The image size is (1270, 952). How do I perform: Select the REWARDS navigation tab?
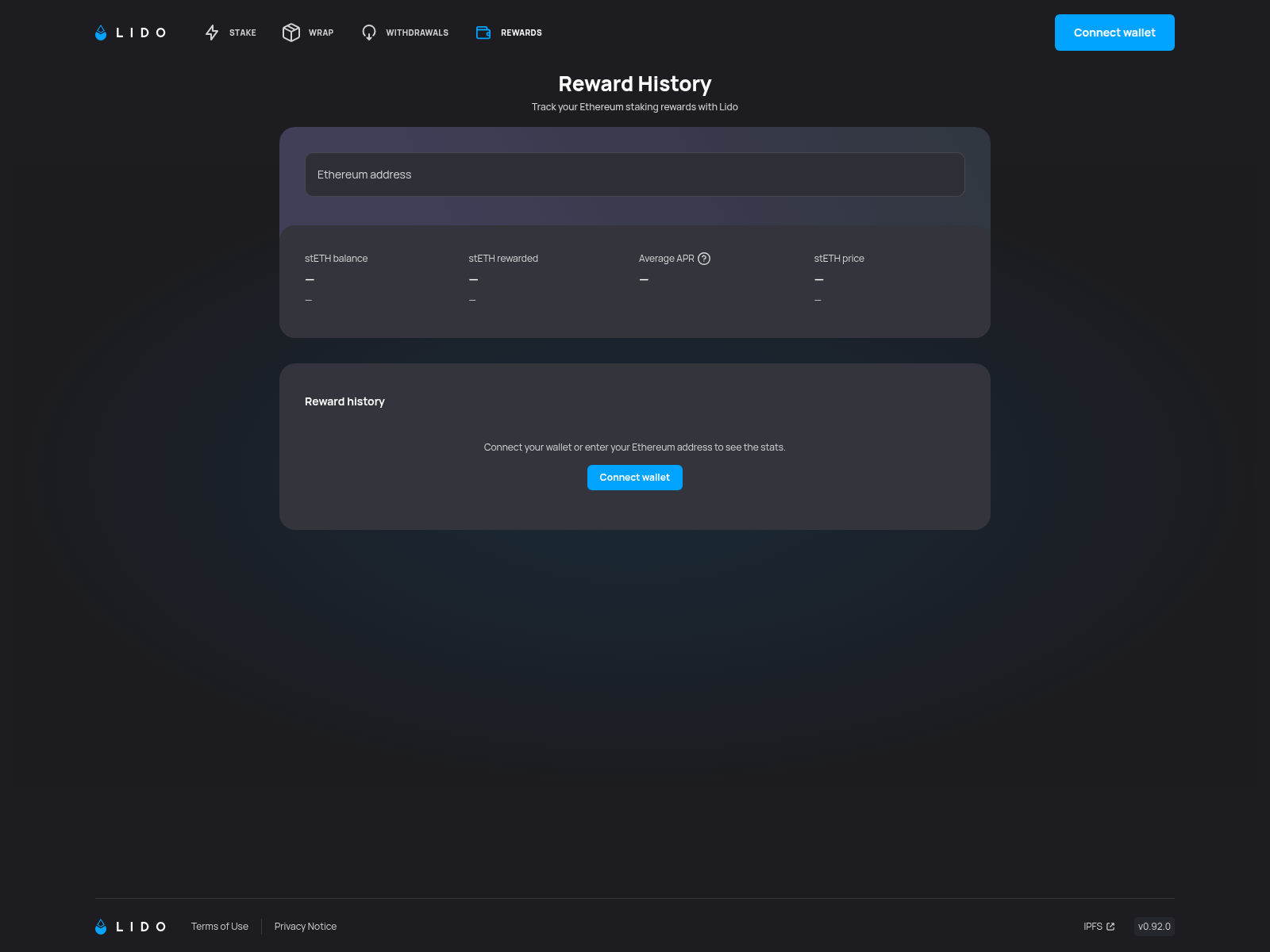[509, 33]
